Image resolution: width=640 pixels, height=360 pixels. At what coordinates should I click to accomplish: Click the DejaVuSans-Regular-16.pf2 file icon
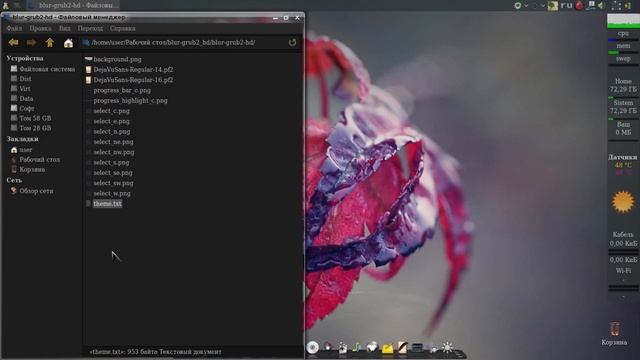(x=88, y=80)
